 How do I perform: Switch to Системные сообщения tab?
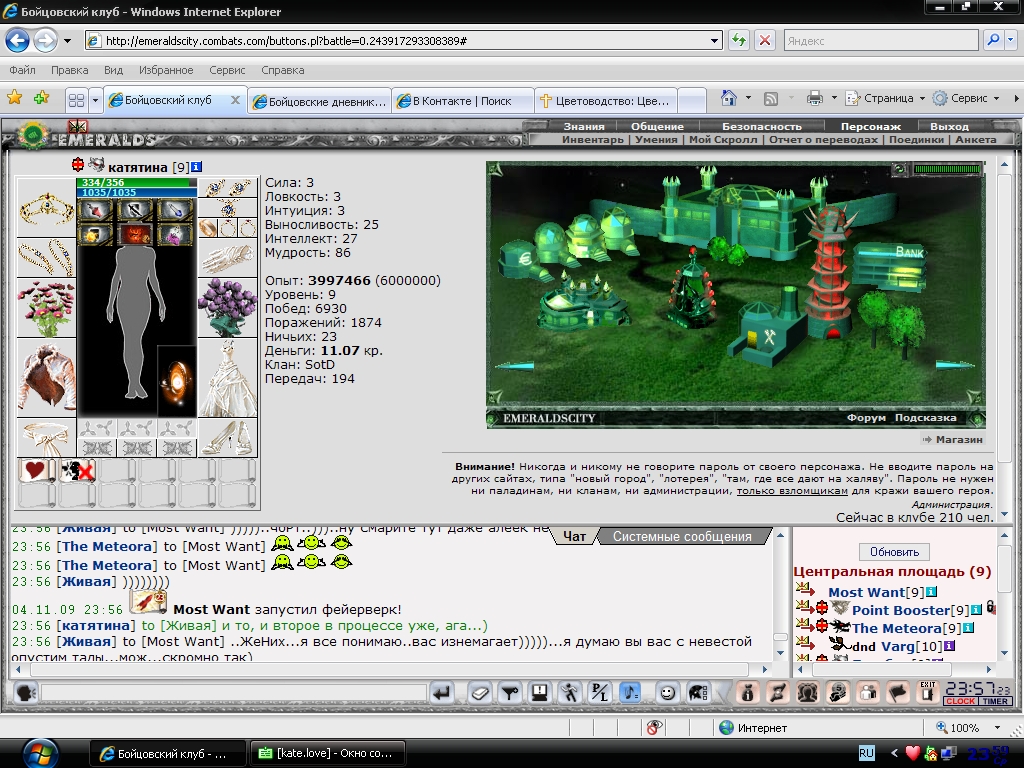point(682,537)
